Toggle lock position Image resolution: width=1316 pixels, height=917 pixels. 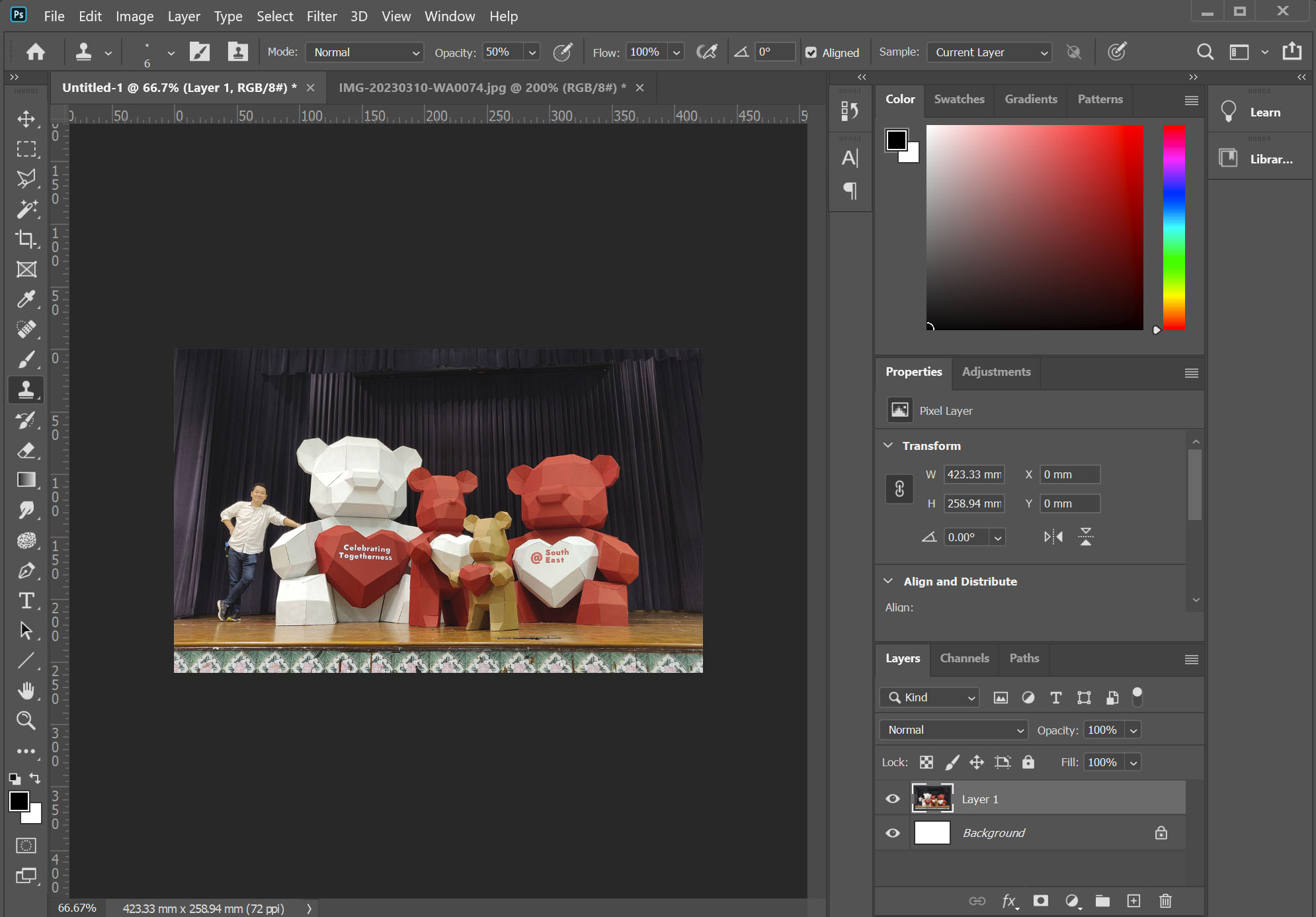[977, 762]
